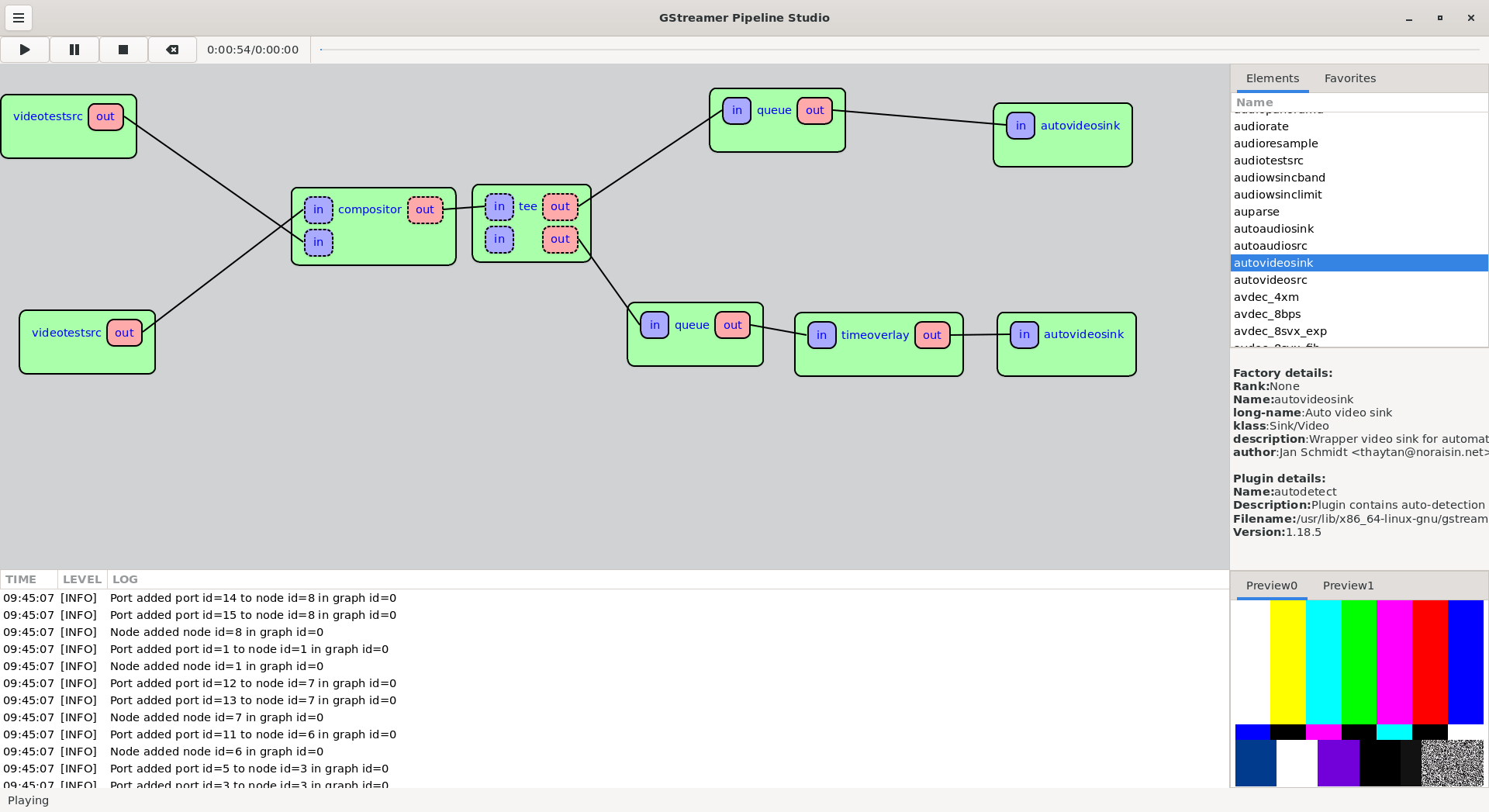The width and height of the screenshot is (1489, 812).
Task: Select the compositor node label
Action: tap(370, 209)
